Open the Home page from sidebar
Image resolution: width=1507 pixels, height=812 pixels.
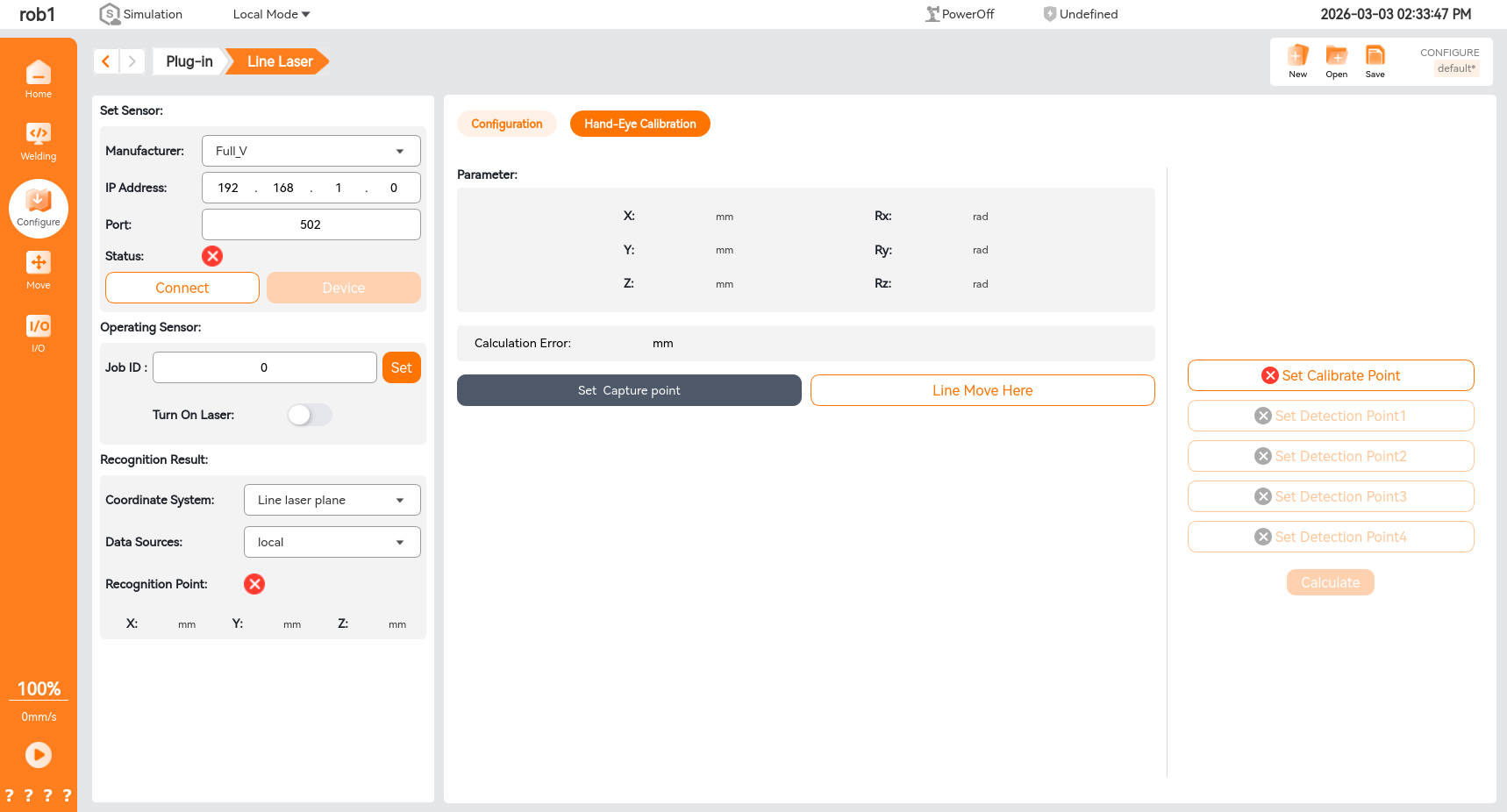coord(38,79)
